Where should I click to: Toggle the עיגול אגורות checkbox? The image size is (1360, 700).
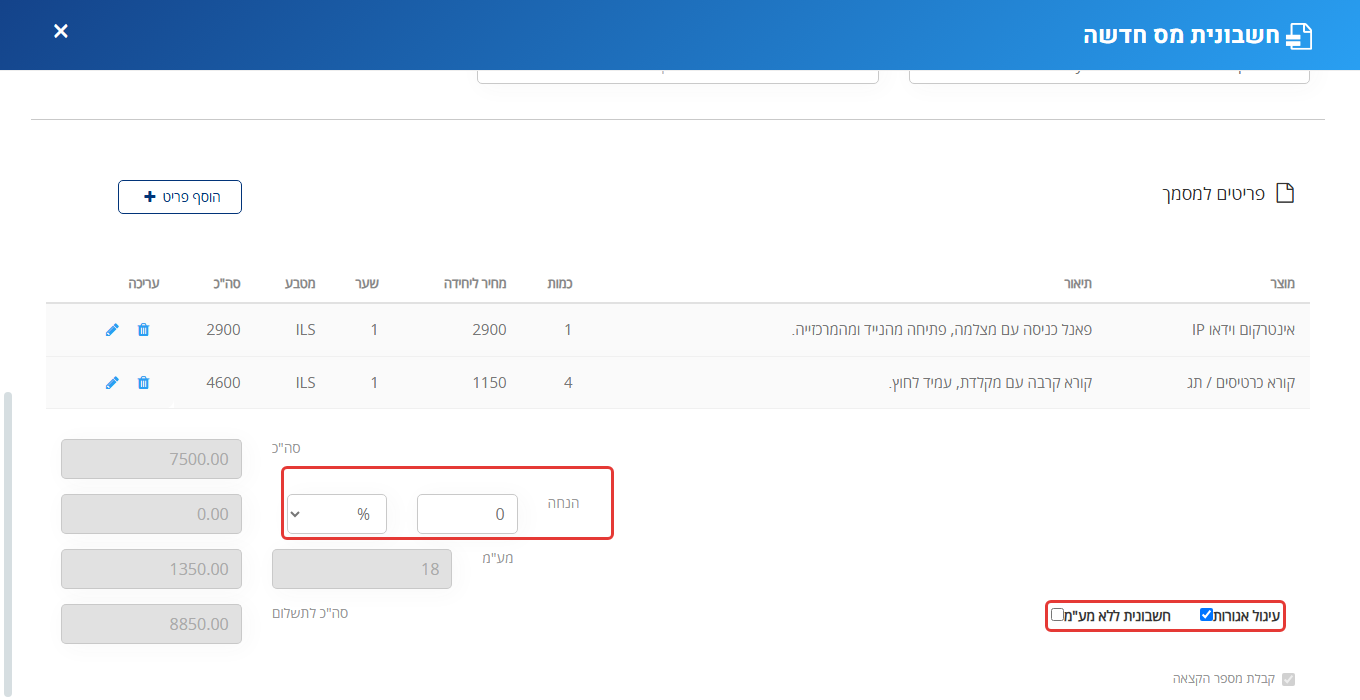tap(1206, 615)
